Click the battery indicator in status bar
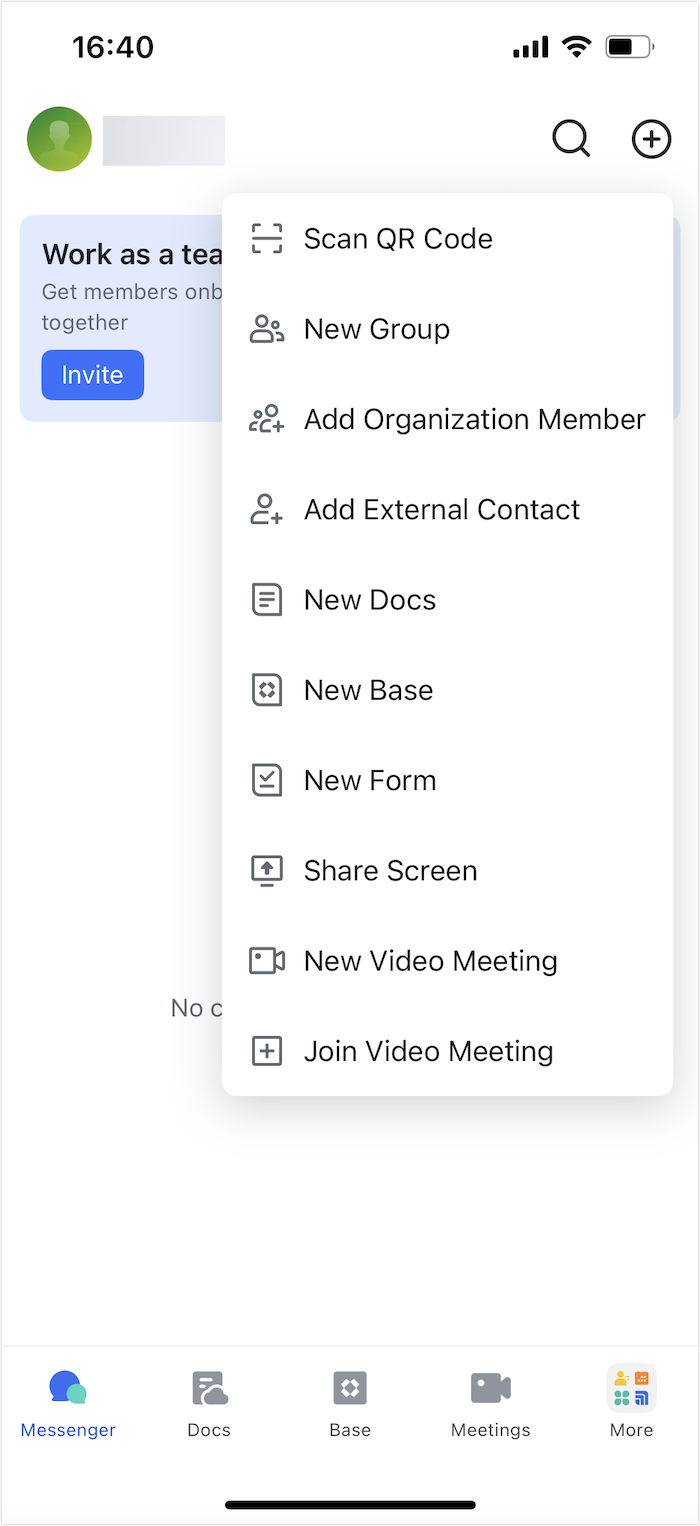 pos(628,46)
